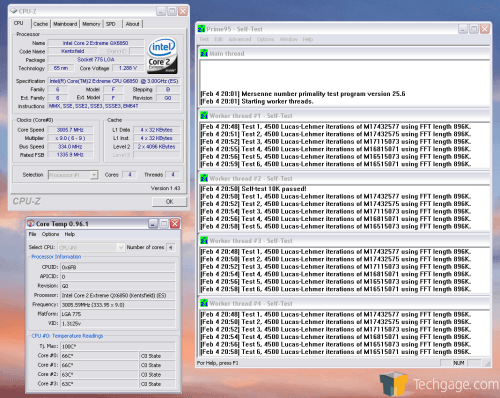Click the Core Voltage value field
The height and width of the screenshot is (398, 500).
128,68
